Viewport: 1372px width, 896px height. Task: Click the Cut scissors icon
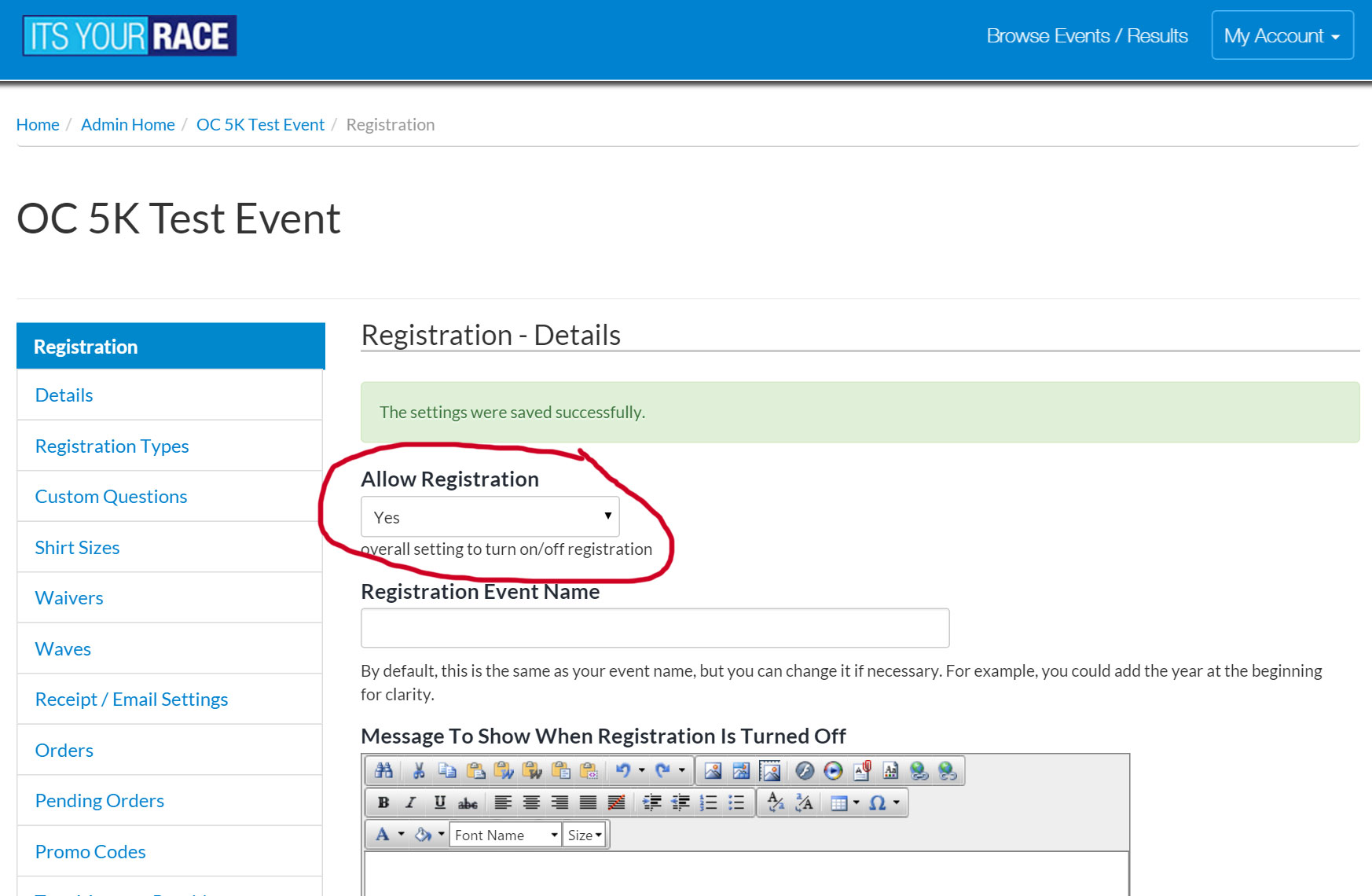click(x=419, y=771)
